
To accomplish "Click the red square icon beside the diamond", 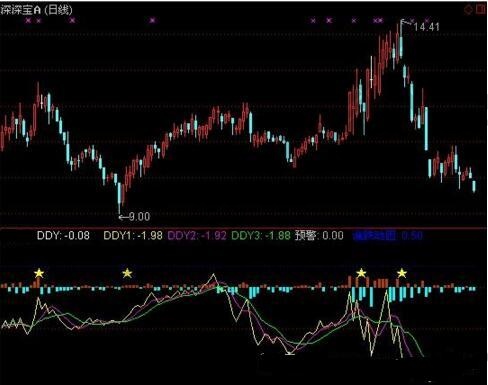I will (481, 9).
